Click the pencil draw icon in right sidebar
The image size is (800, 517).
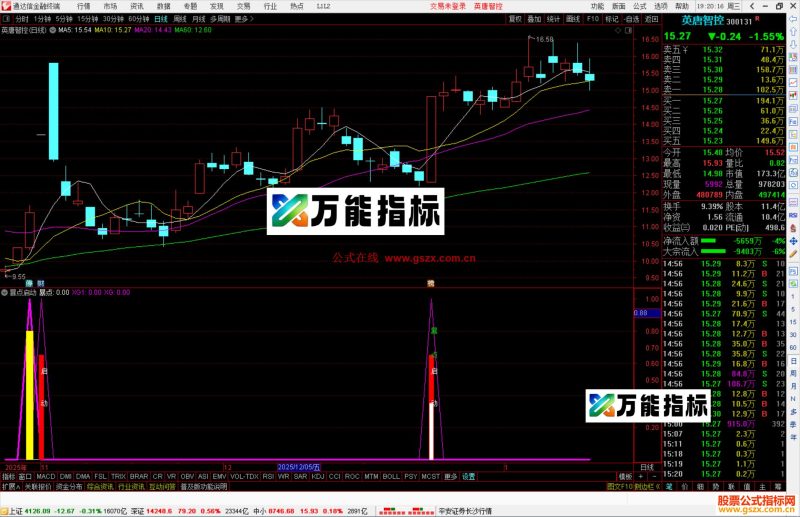(793, 253)
